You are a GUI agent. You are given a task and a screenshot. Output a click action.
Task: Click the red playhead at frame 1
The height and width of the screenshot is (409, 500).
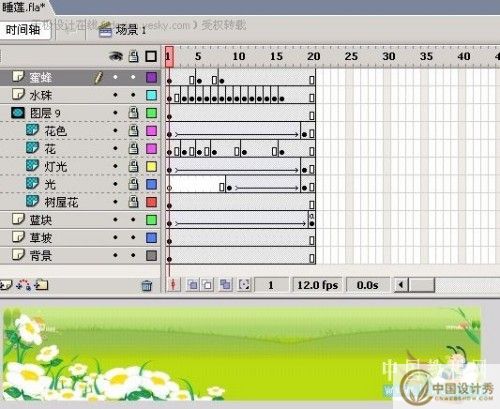click(x=169, y=56)
